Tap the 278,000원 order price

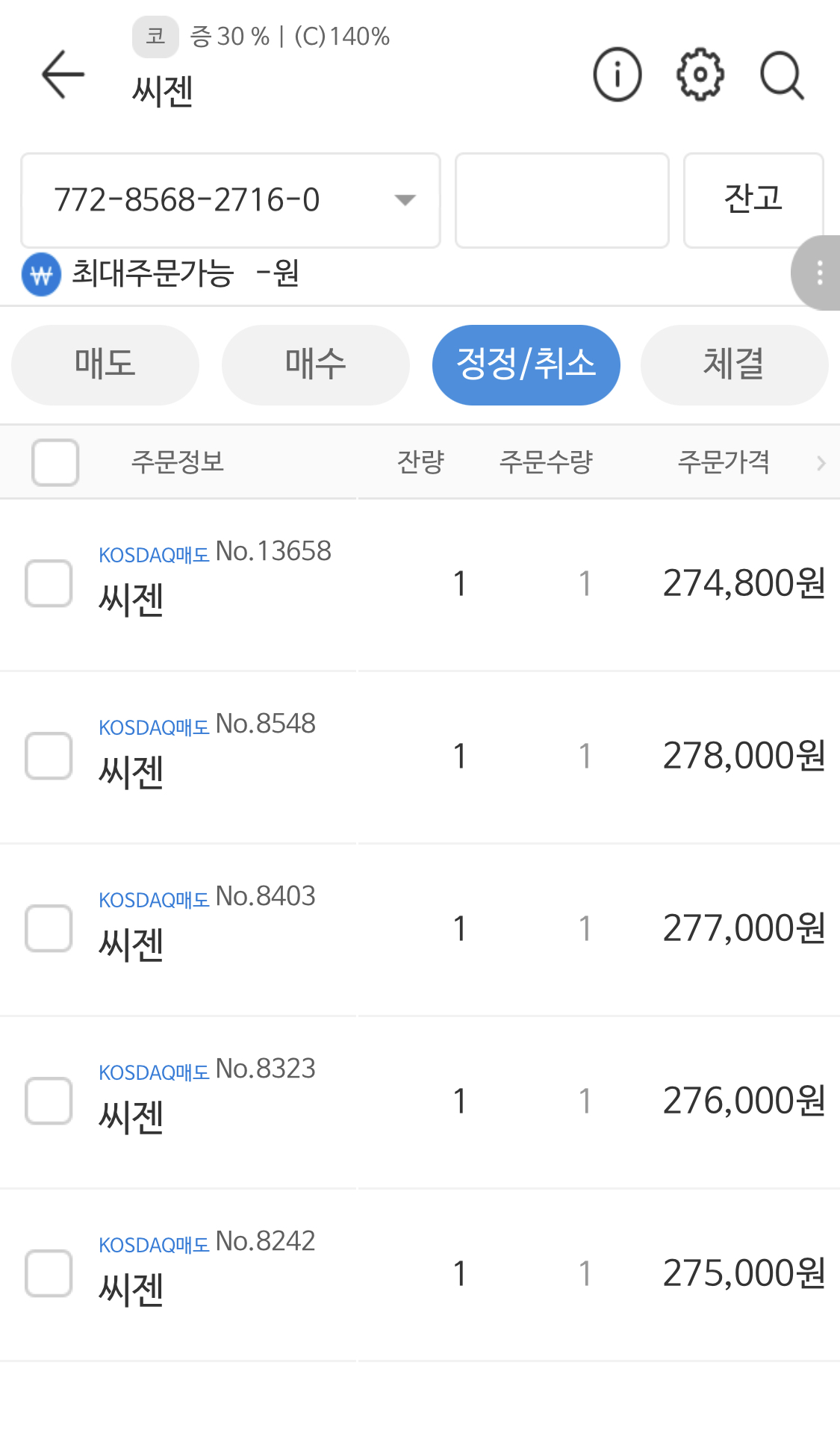[744, 756]
